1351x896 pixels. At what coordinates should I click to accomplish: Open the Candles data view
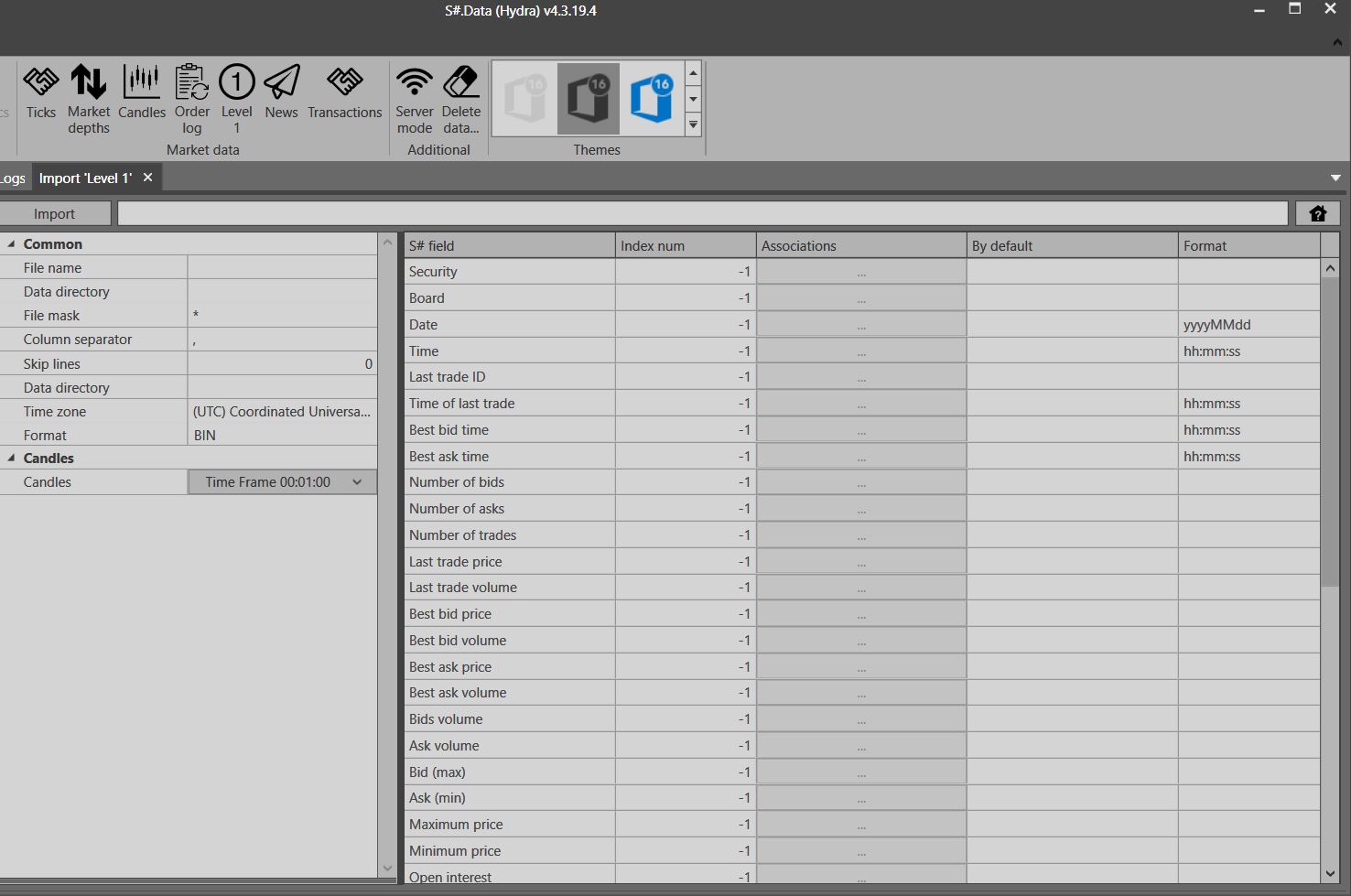(142, 93)
